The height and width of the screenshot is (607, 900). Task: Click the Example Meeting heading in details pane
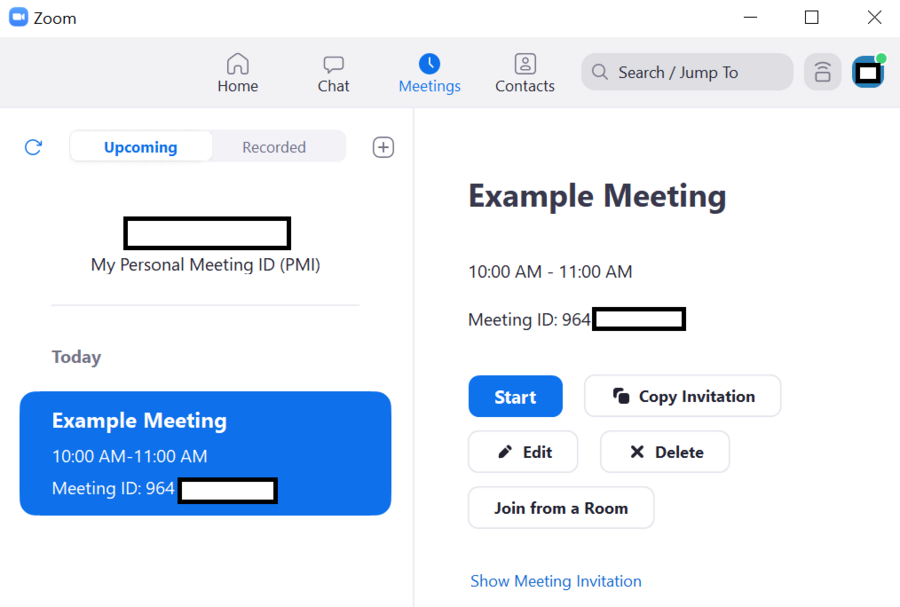[x=597, y=196]
